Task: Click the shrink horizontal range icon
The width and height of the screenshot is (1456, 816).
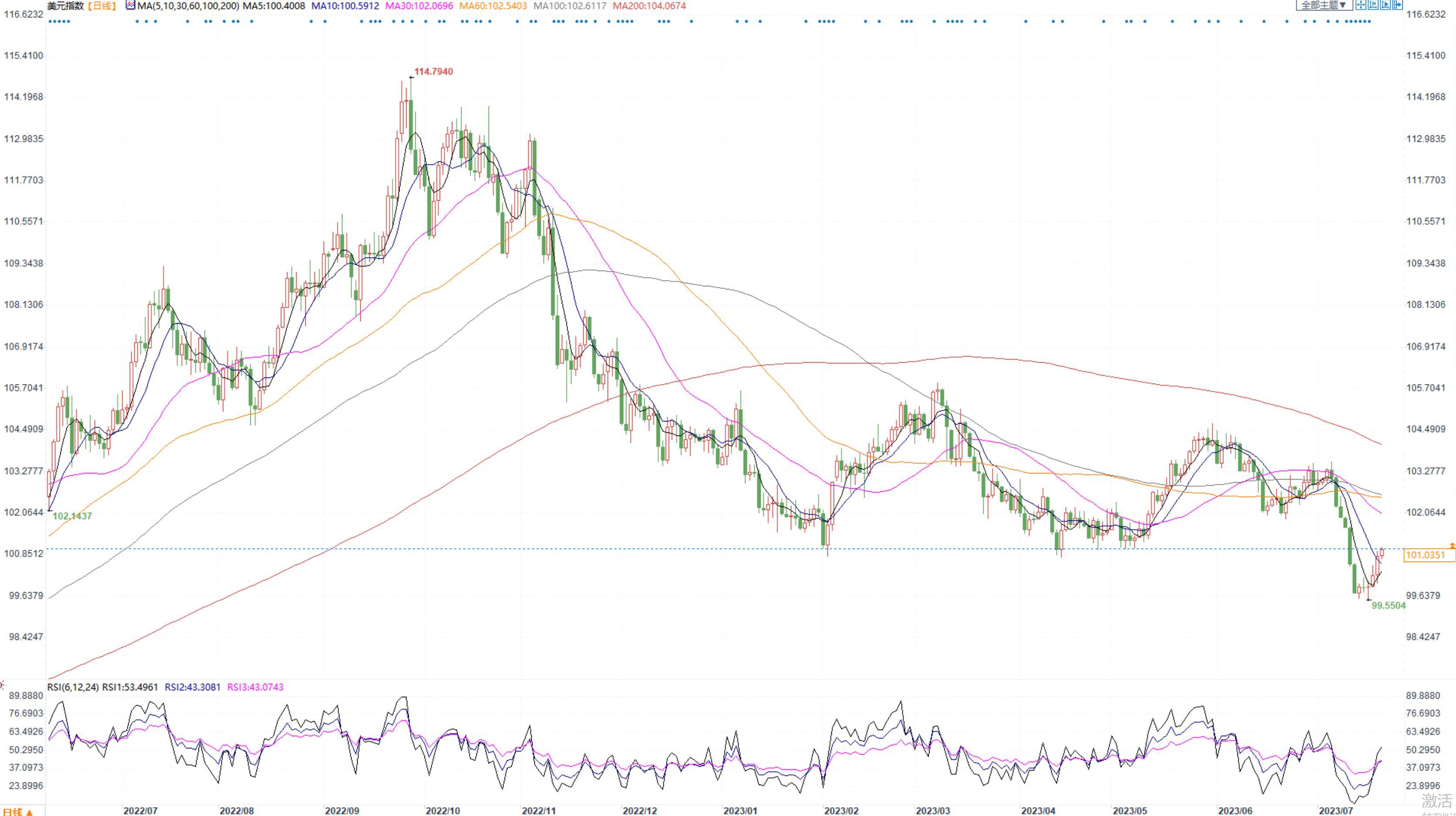Action: 1374,5
